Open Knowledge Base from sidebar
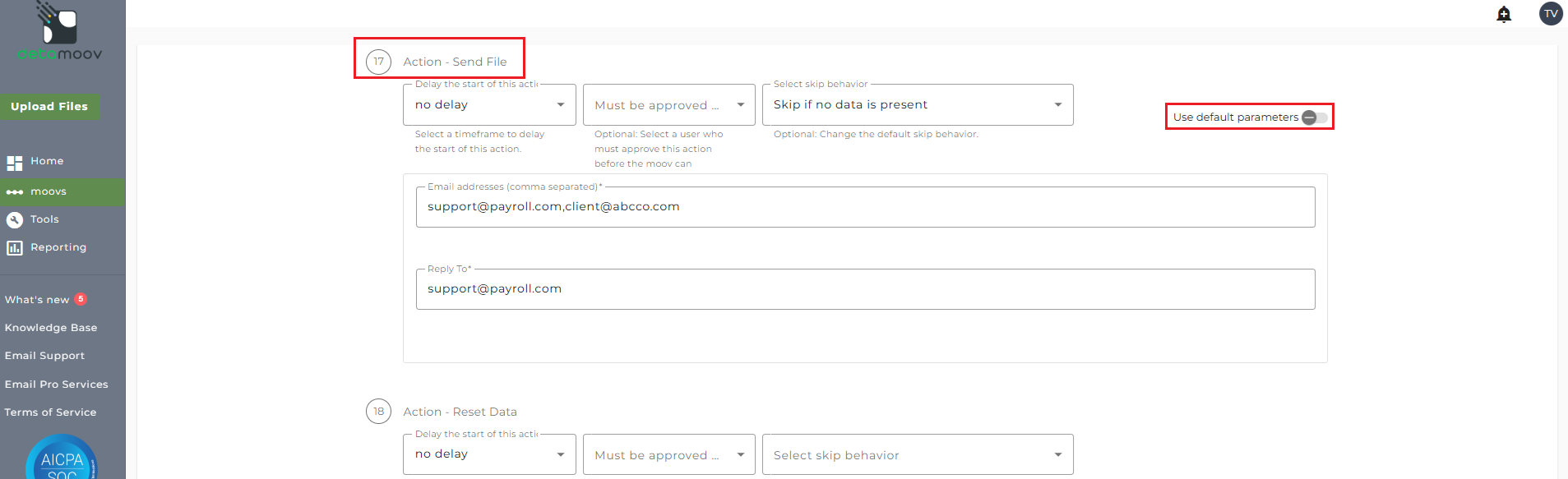Image resolution: width=1568 pixels, height=479 pixels. pyautogui.click(x=51, y=328)
